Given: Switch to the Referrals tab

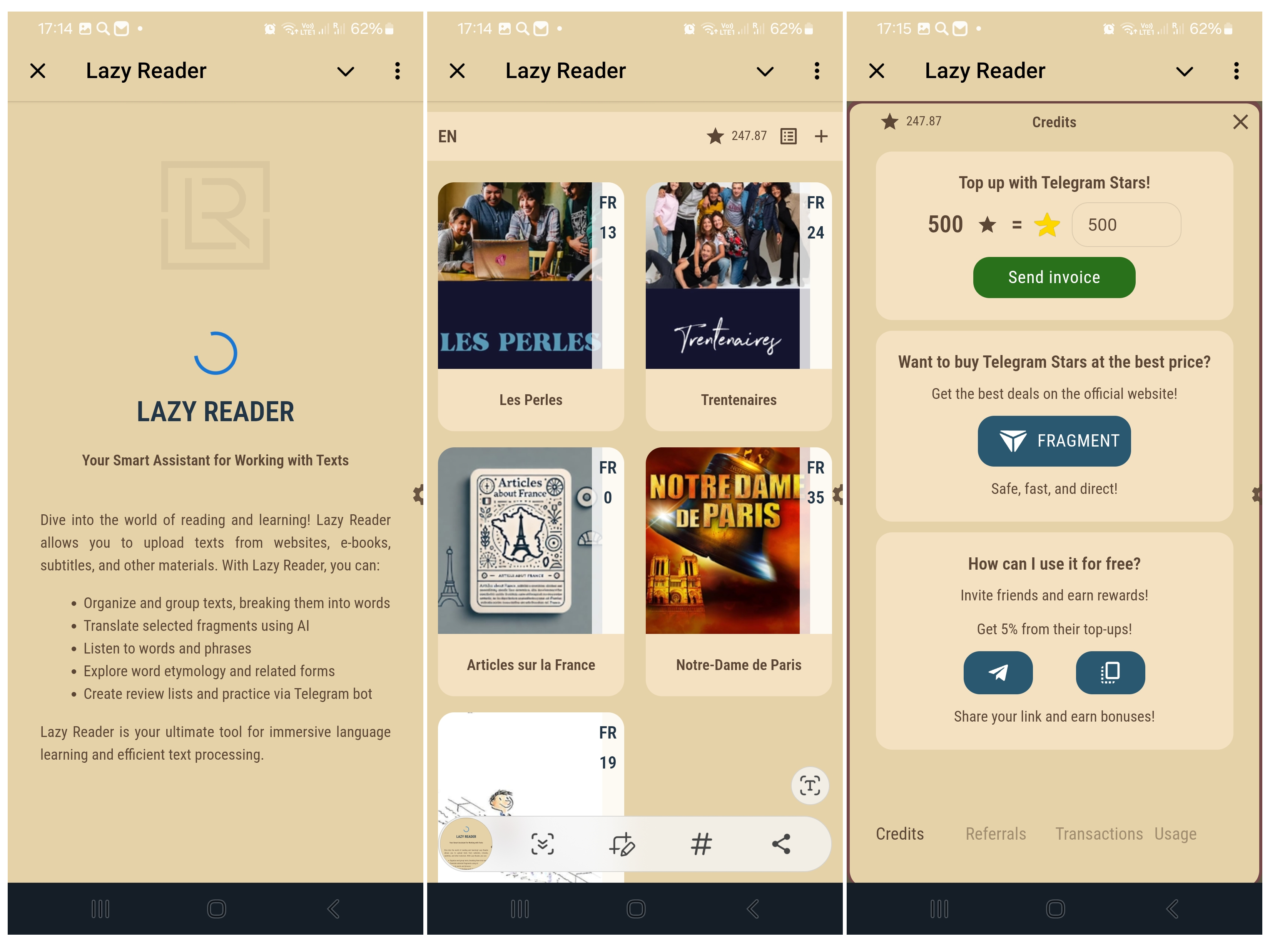Looking at the screenshot, I should (996, 834).
